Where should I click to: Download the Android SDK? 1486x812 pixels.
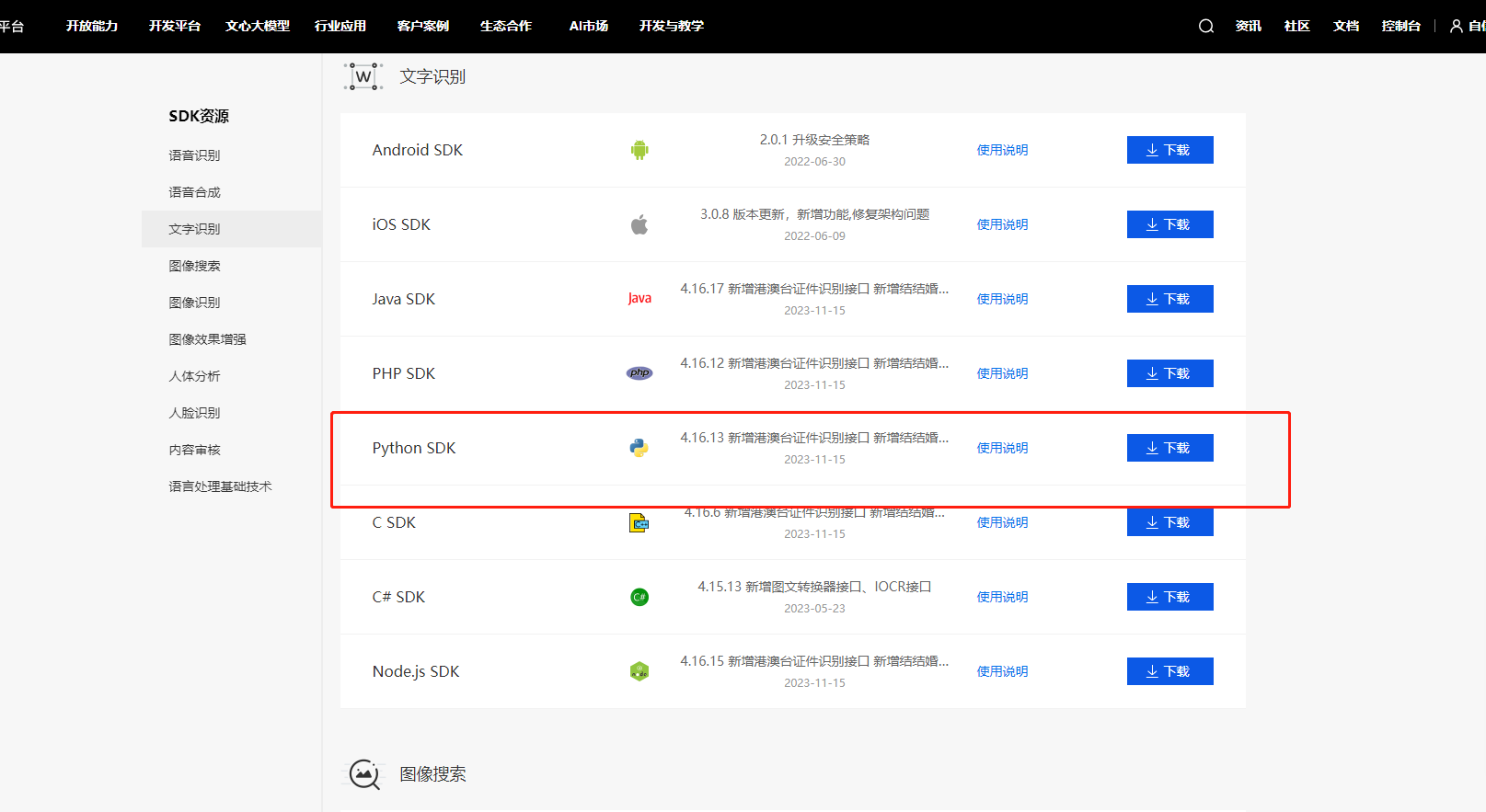1169,150
